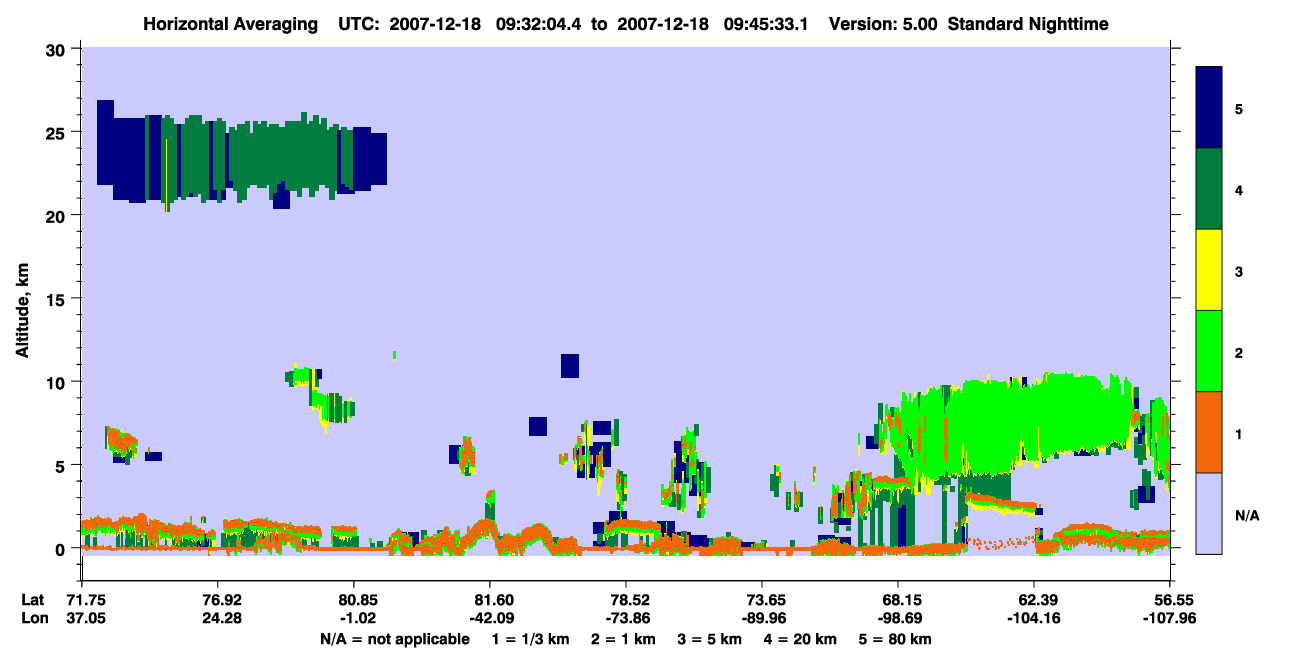Click the legend text '3 = 5 km'
The width and height of the screenshot is (1300, 667).
click(x=711, y=638)
